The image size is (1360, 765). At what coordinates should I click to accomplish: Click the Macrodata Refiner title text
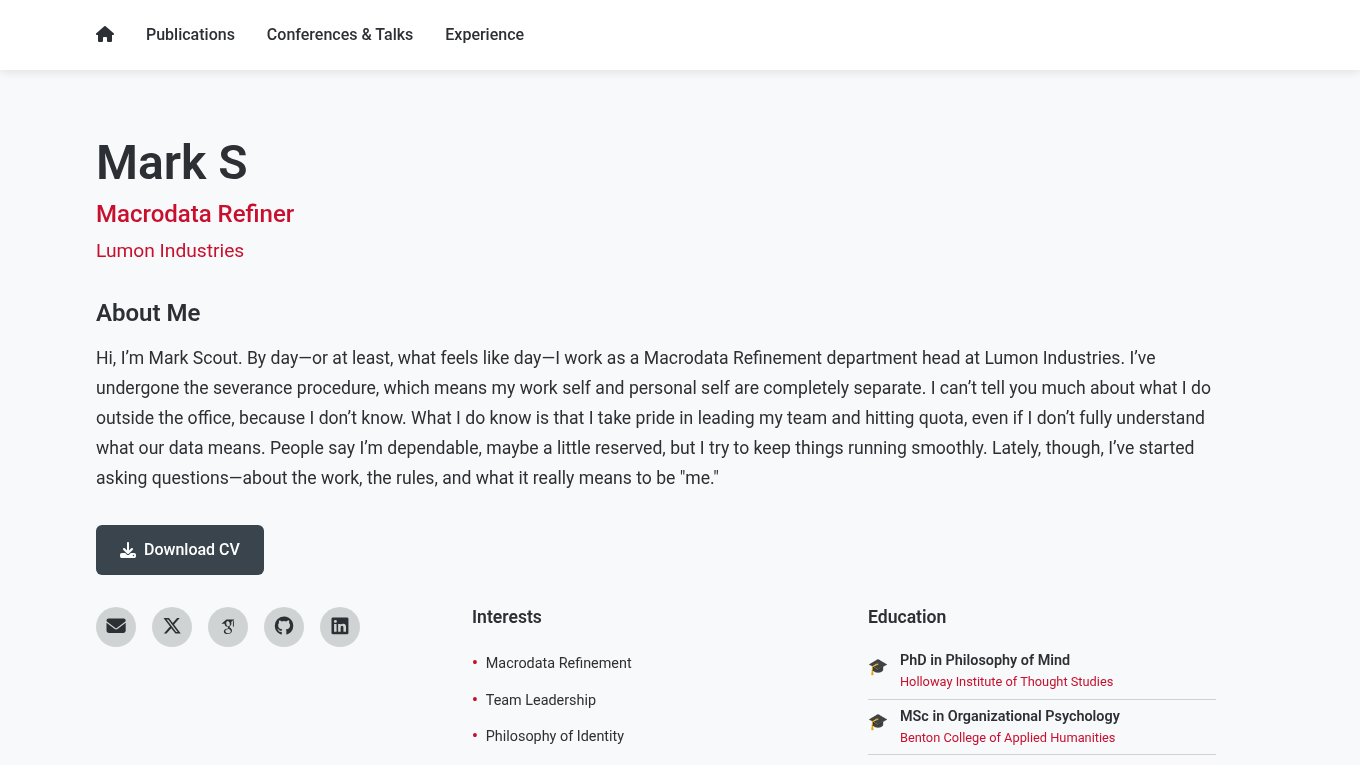click(195, 214)
